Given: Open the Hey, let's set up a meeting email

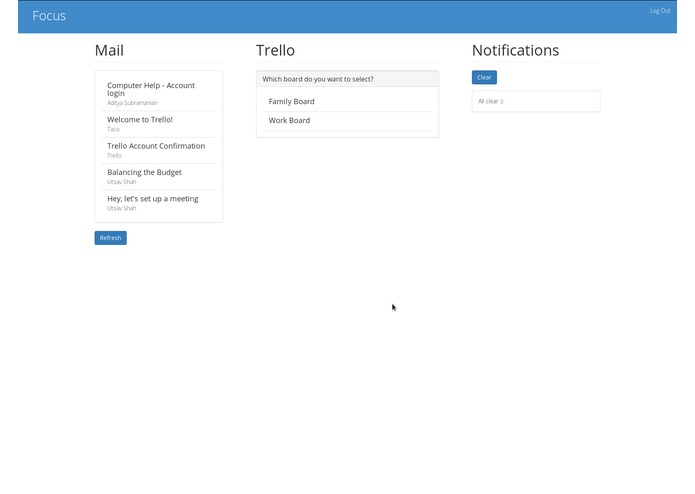Looking at the screenshot, I should 159,203.
